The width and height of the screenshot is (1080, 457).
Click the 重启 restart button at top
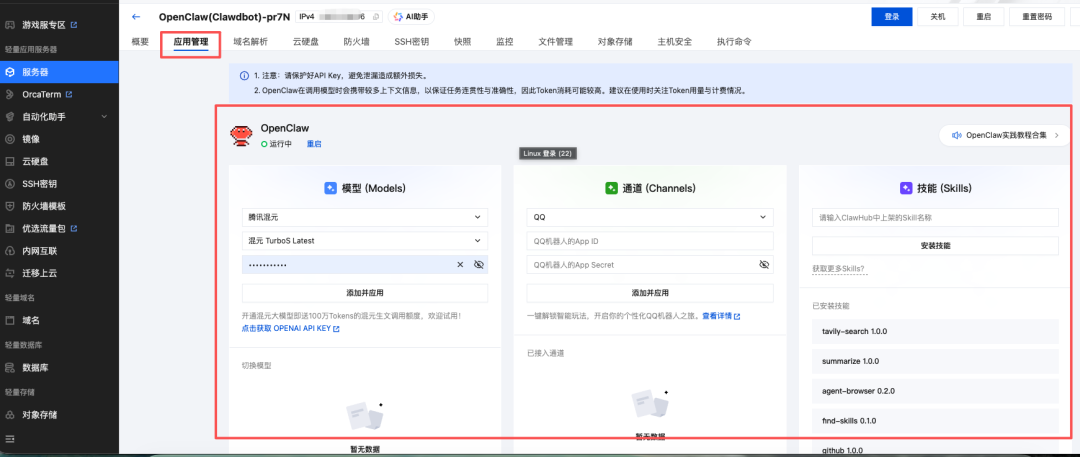click(x=983, y=17)
